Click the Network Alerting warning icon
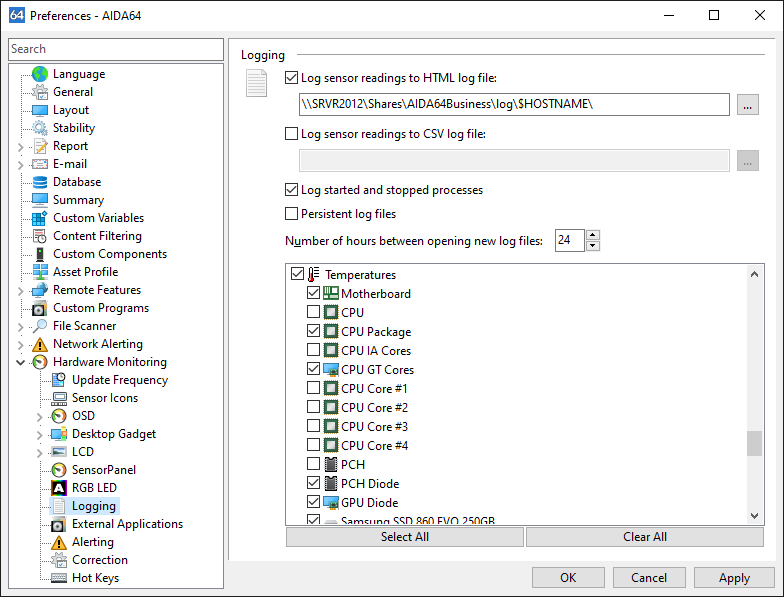The width and height of the screenshot is (784, 597). [40, 344]
